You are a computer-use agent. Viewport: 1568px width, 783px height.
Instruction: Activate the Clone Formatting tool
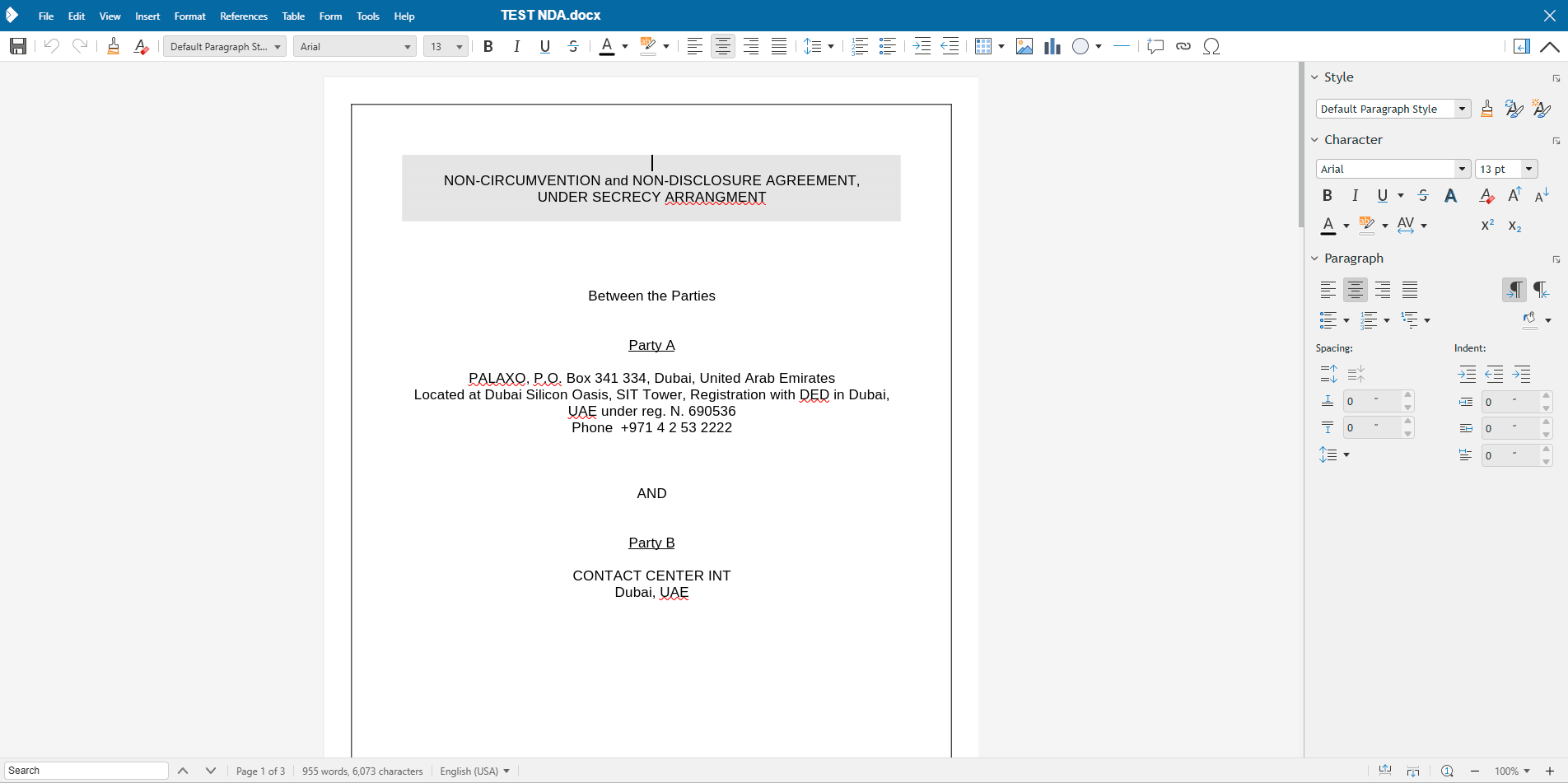coord(113,46)
